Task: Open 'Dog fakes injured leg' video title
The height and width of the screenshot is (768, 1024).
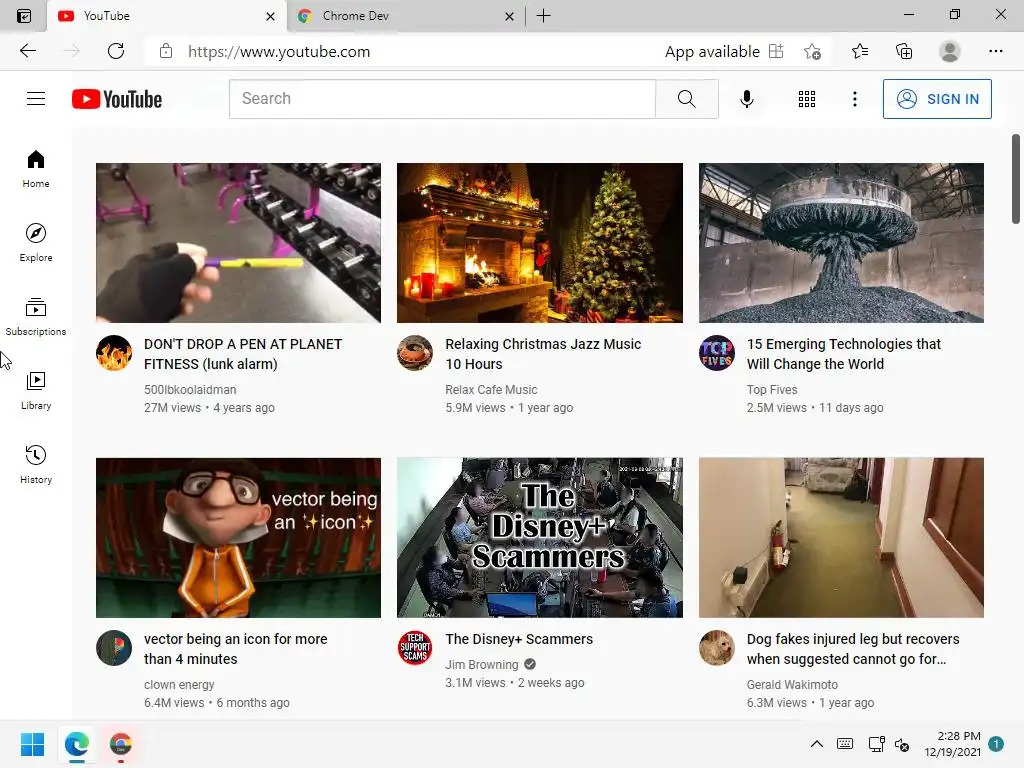Action: click(x=853, y=649)
